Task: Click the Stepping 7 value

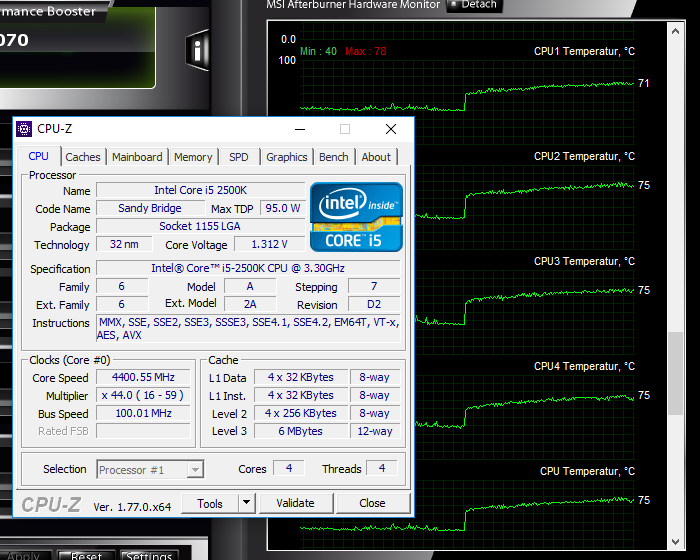Action: tap(374, 286)
